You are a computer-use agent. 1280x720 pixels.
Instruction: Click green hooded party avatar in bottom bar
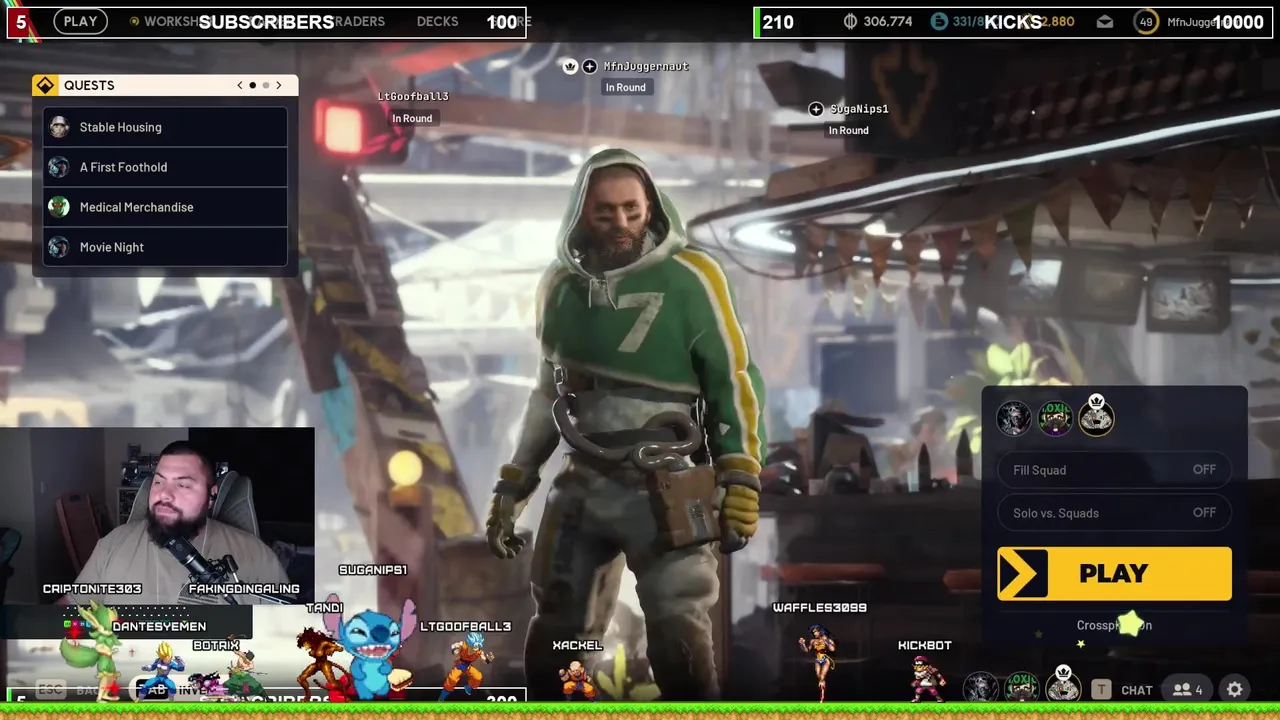point(1021,688)
